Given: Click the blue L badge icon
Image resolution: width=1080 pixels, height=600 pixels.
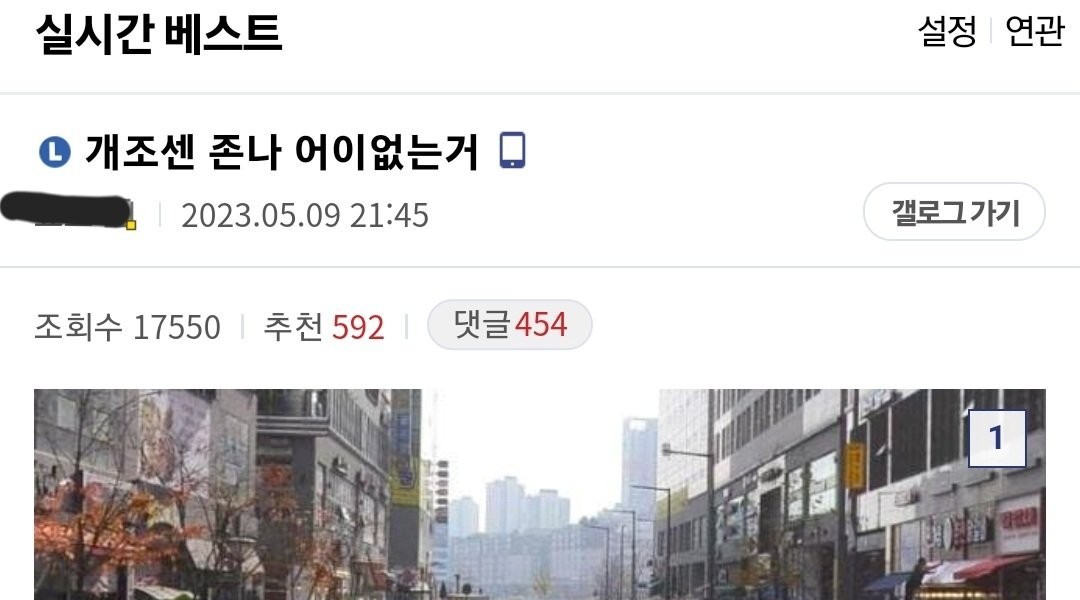Looking at the screenshot, I should pos(55,152).
